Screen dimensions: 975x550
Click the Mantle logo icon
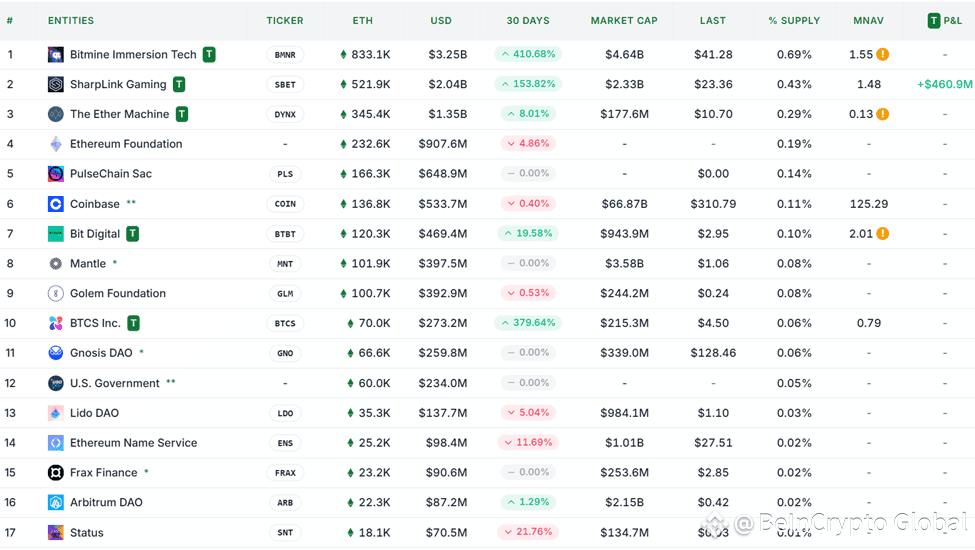point(55,264)
